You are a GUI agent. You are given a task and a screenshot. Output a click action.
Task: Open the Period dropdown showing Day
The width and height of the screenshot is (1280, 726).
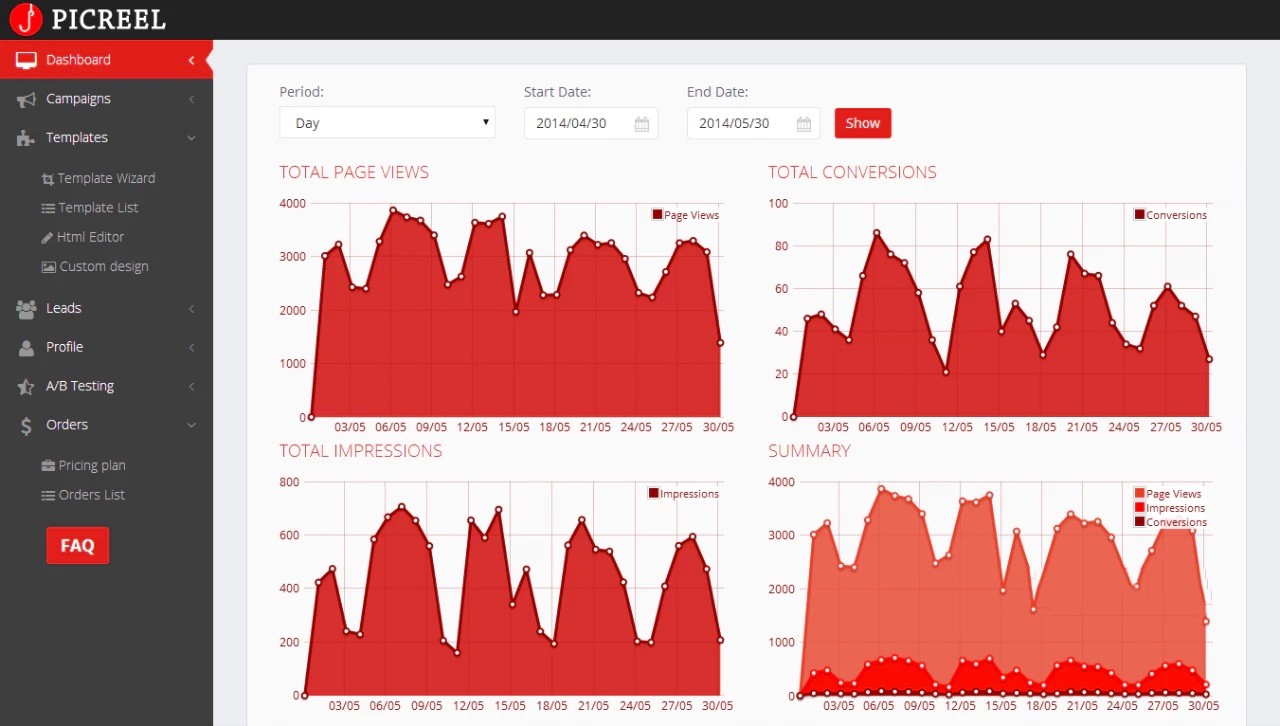[x=387, y=123]
